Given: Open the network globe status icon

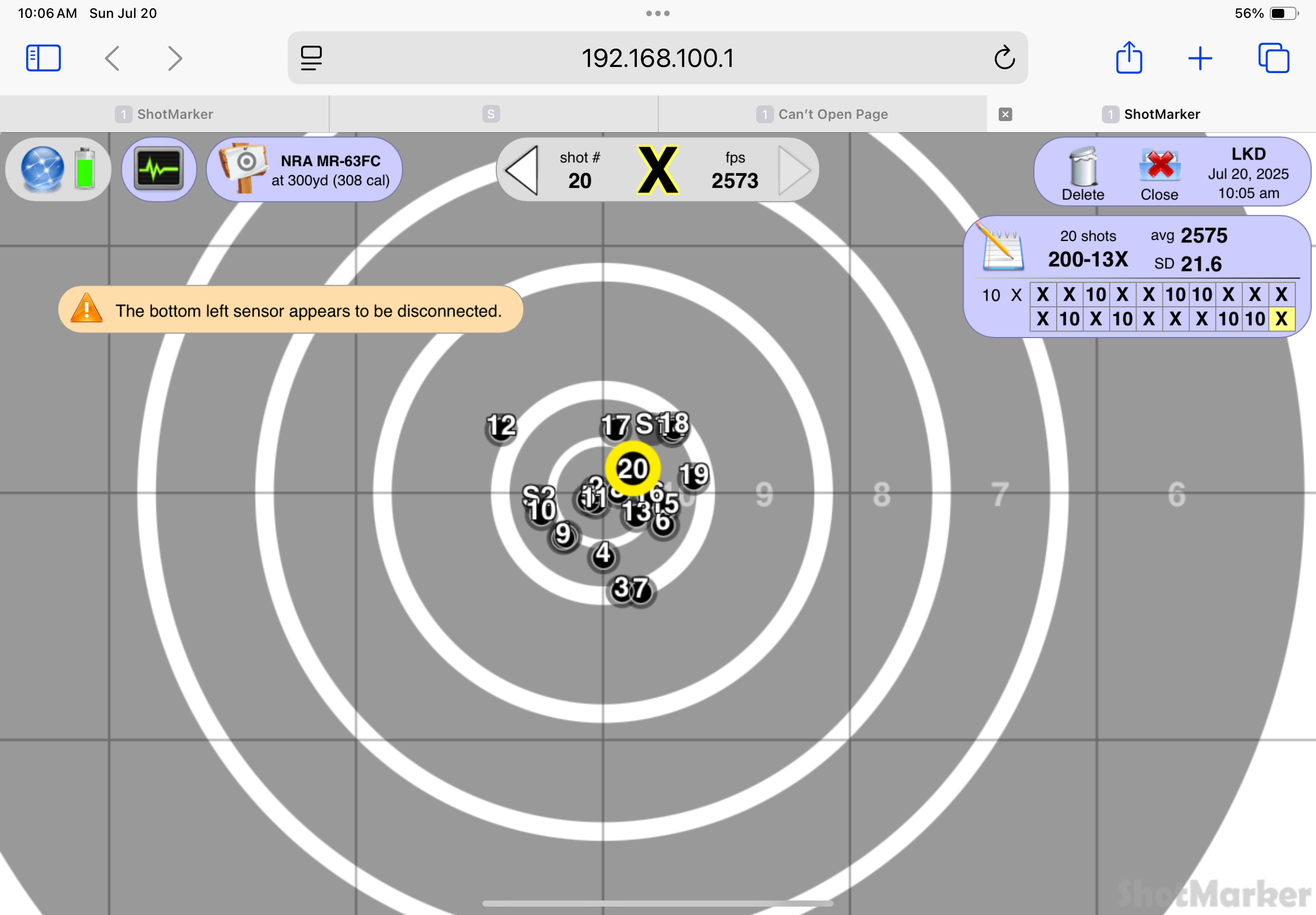Looking at the screenshot, I should (42, 169).
